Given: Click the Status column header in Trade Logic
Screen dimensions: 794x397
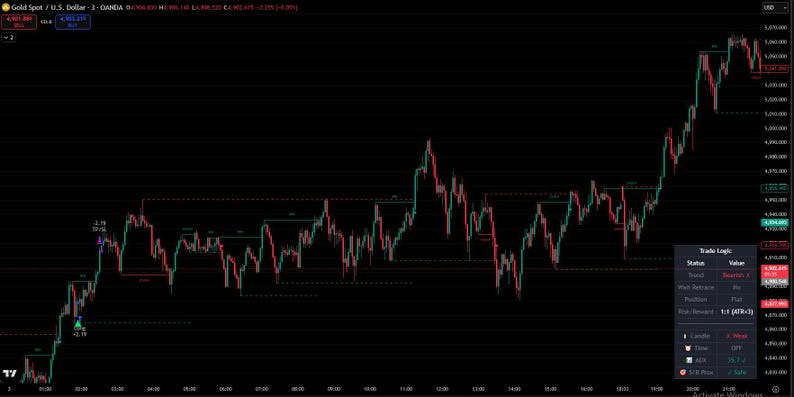Looking at the screenshot, I should 696,263.
